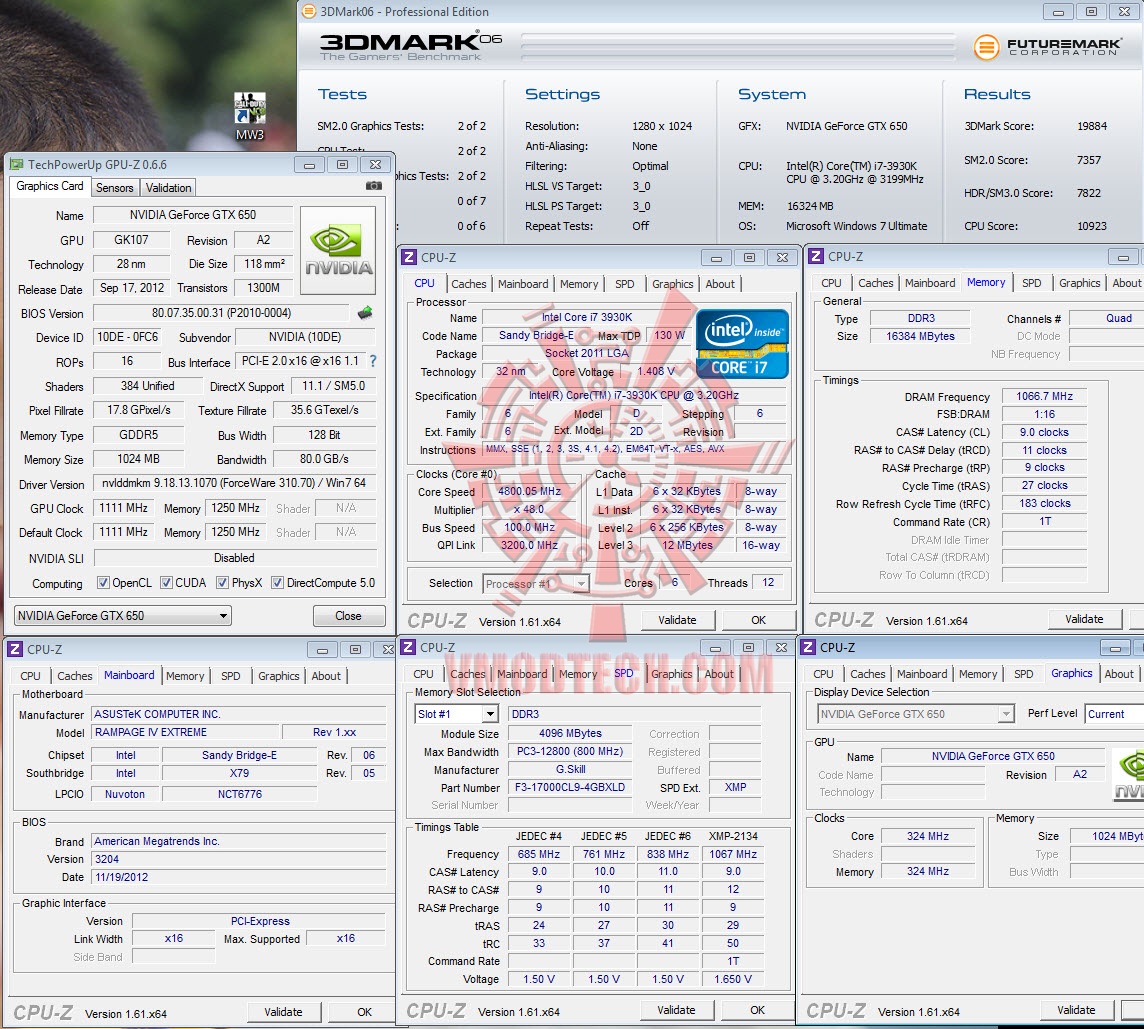
Task: Toggle the OpenCL checkbox
Action: tap(103, 582)
